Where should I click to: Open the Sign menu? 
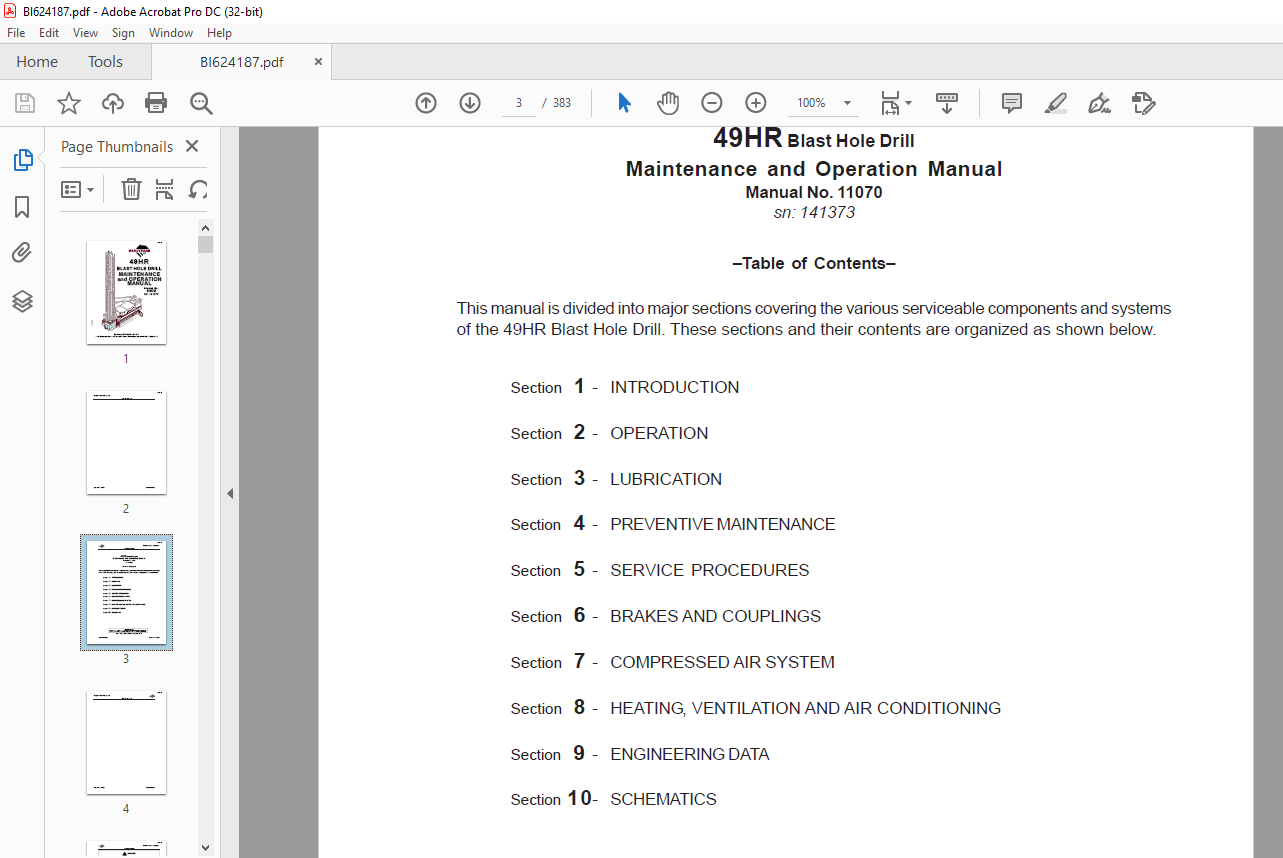[x=123, y=33]
